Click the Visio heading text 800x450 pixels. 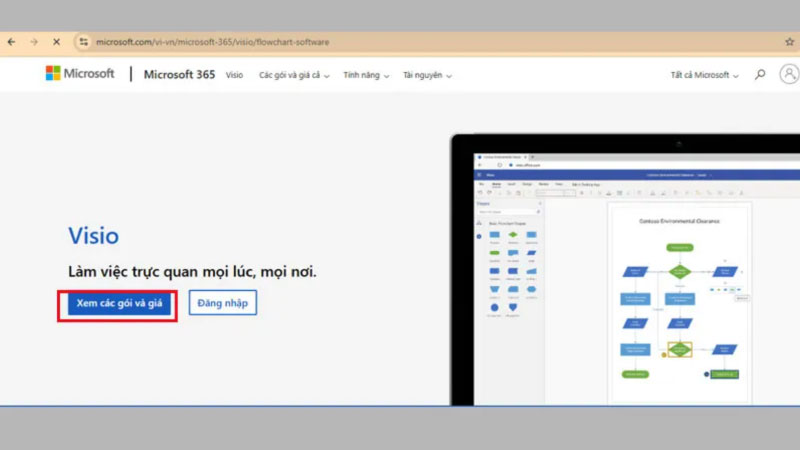pyautogui.click(x=93, y=236)
